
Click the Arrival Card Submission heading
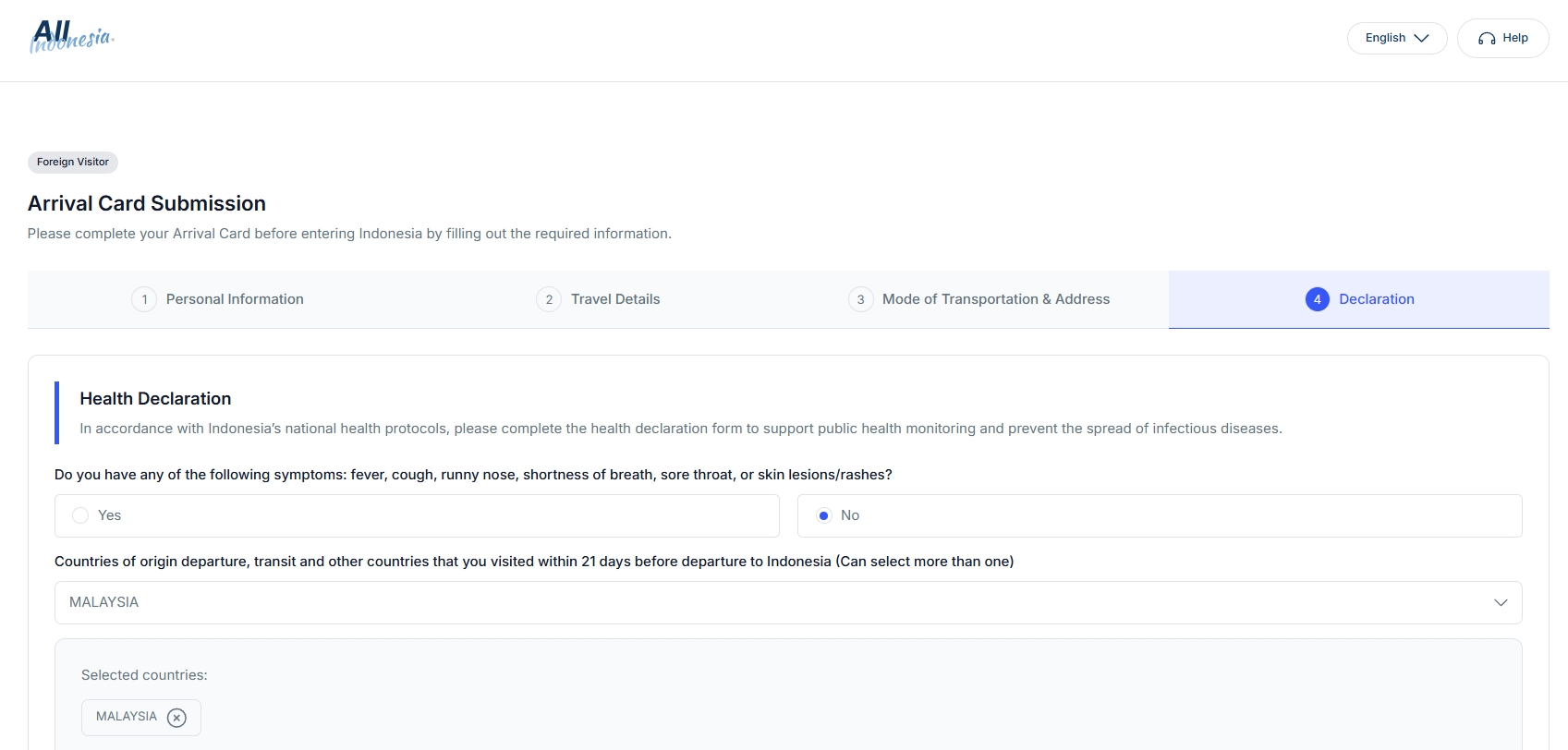coord(147,203)
